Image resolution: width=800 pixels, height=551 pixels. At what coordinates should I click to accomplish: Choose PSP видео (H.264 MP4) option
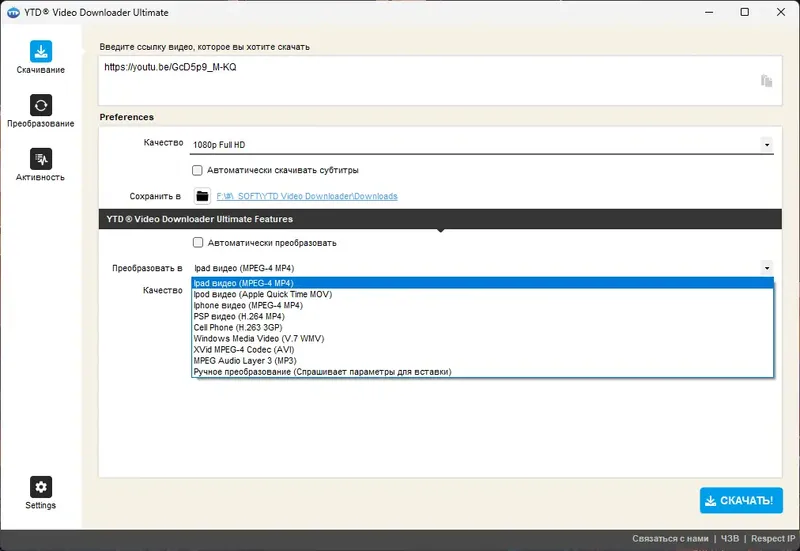point(483,316)
